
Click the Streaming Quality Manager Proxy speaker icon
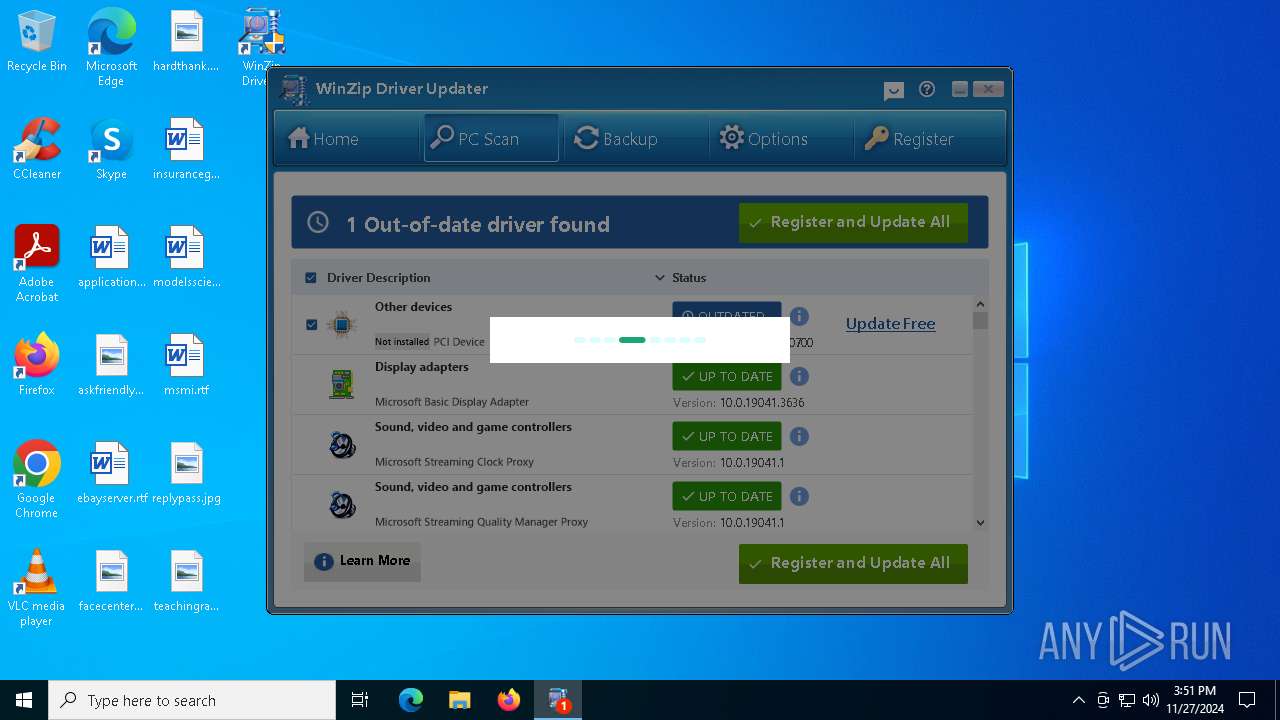point(342,504)
